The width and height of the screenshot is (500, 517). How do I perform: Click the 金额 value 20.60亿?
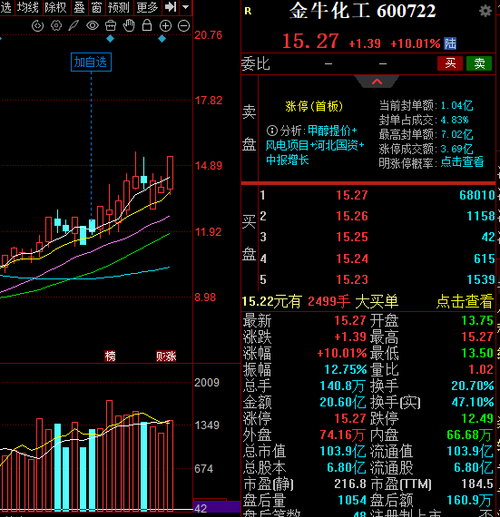point(342,402)
